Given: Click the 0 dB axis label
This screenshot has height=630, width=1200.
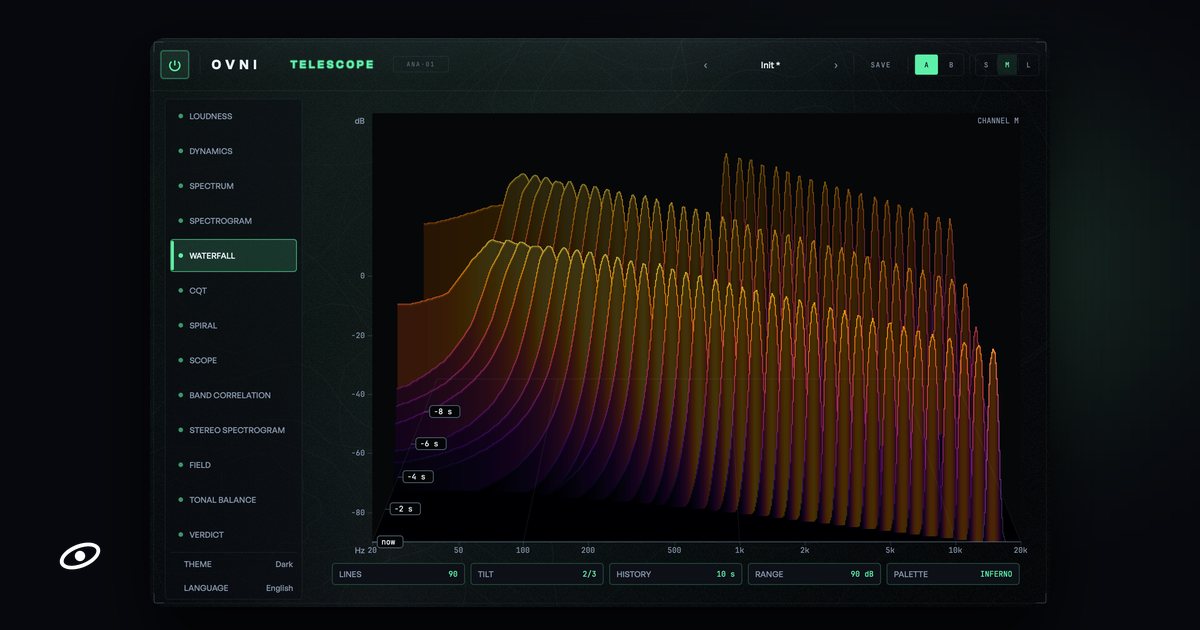Looking at the screenshot, I should (x=362, y=276).
